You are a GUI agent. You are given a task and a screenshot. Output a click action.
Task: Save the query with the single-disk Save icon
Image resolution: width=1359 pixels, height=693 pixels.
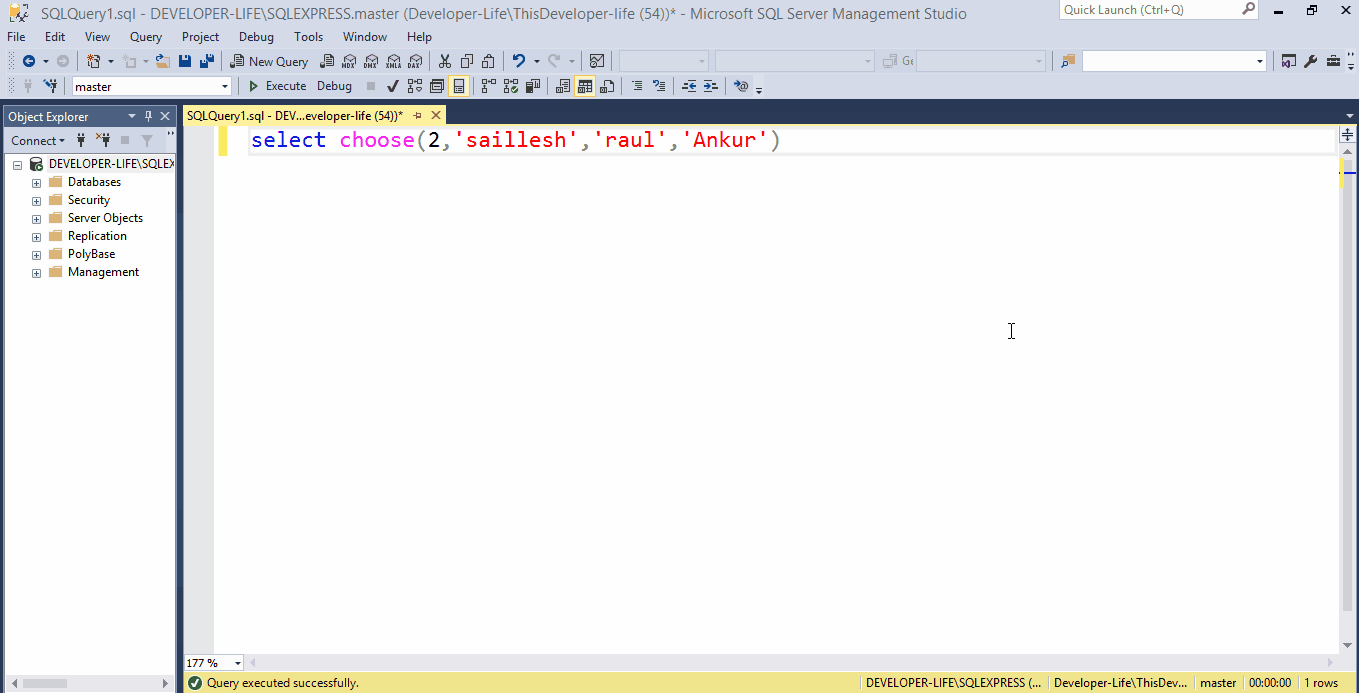[185, 61]
